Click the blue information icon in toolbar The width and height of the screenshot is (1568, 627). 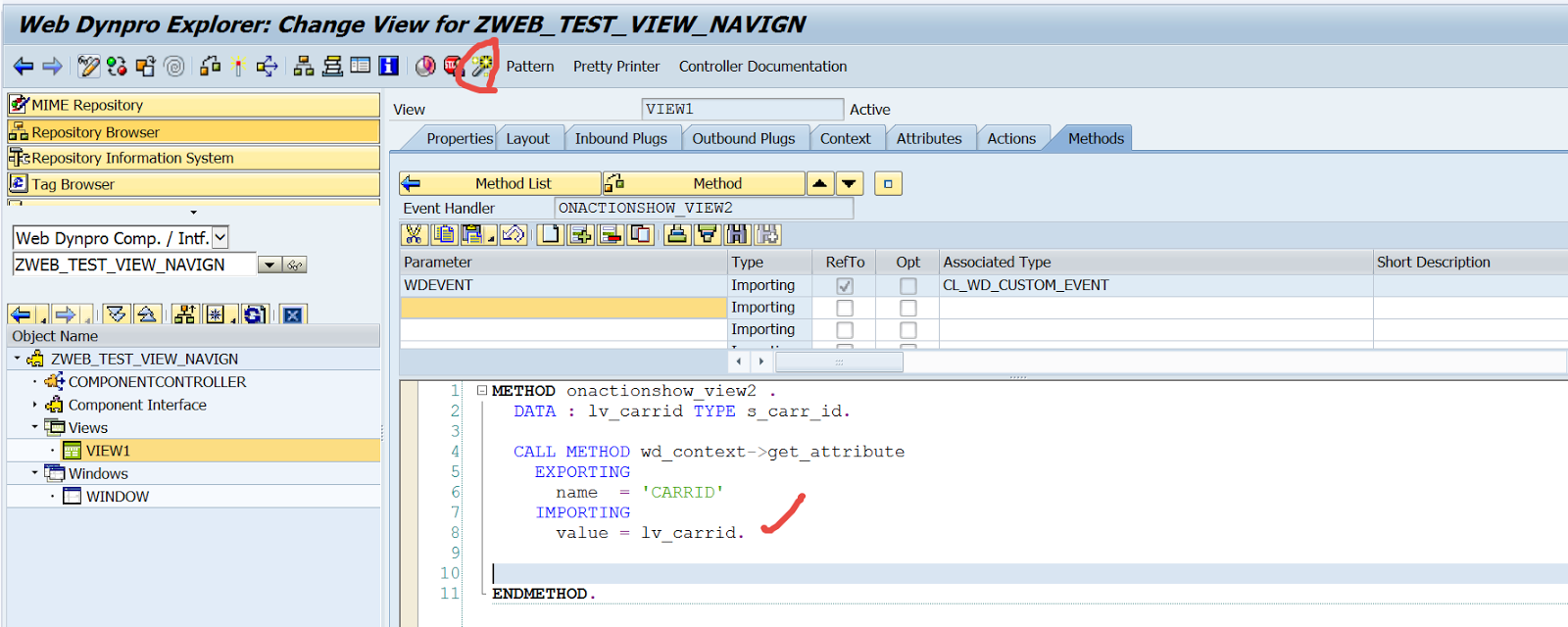(x=389, y=66)
